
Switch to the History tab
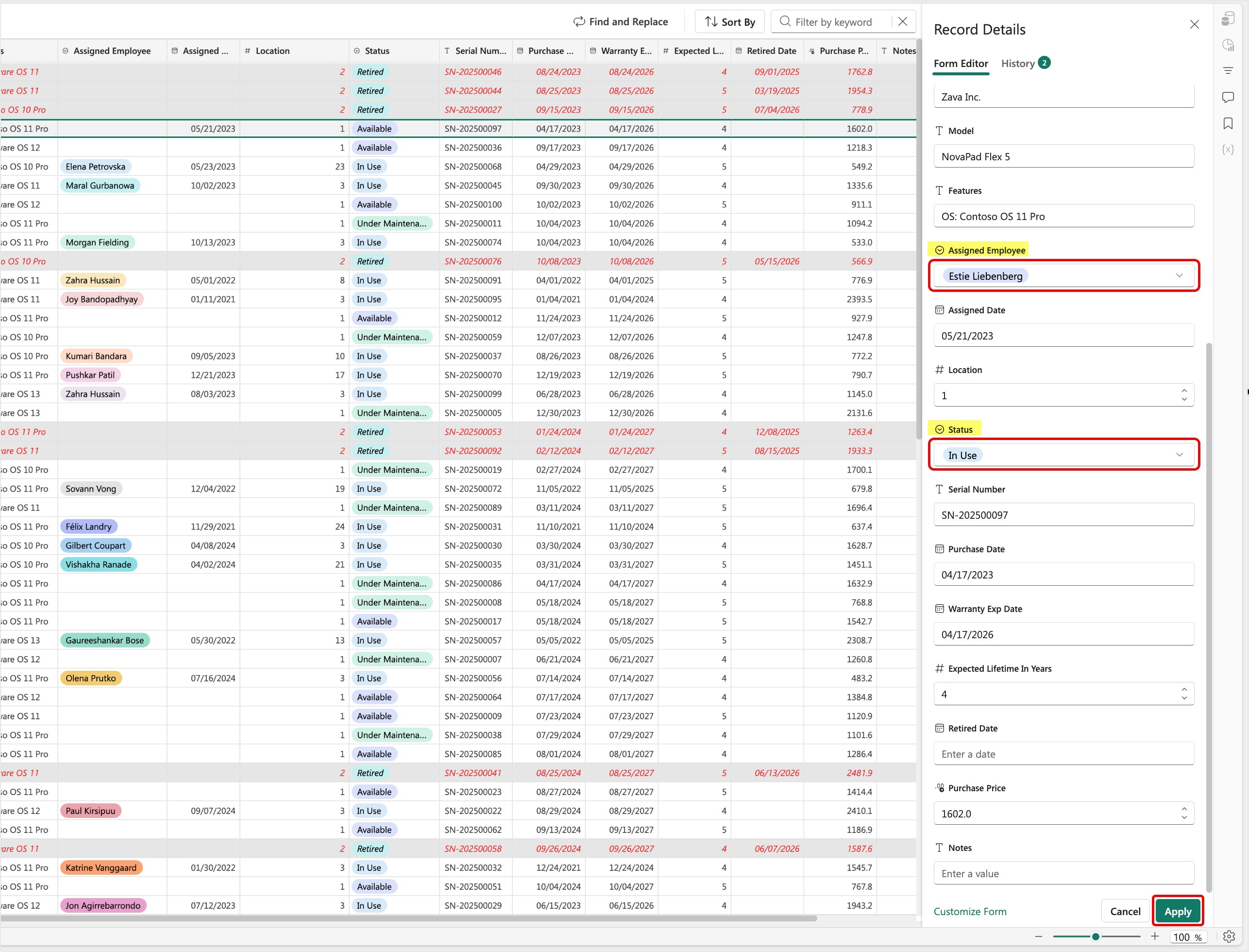tap(1025, 63)
